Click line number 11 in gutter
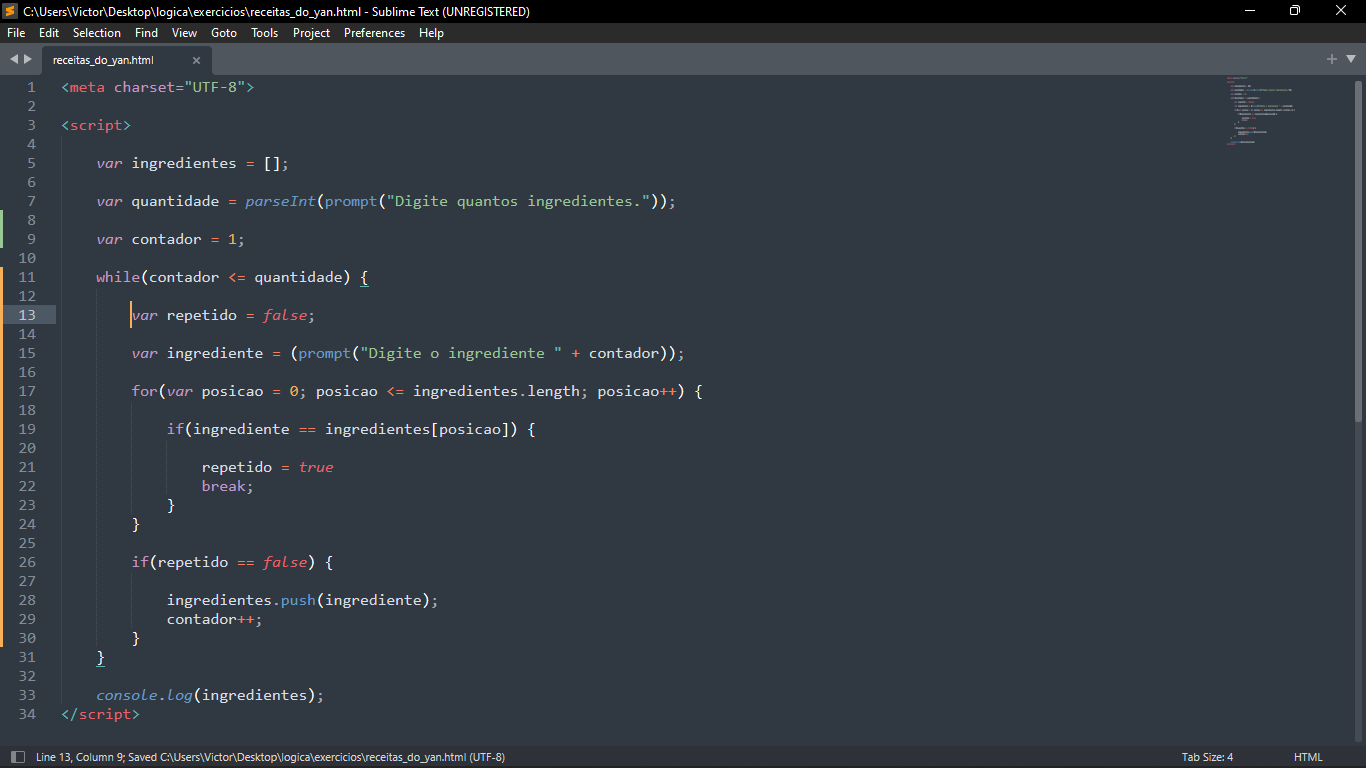Viewport: 1366px width, 768px height. click(26, 277)
